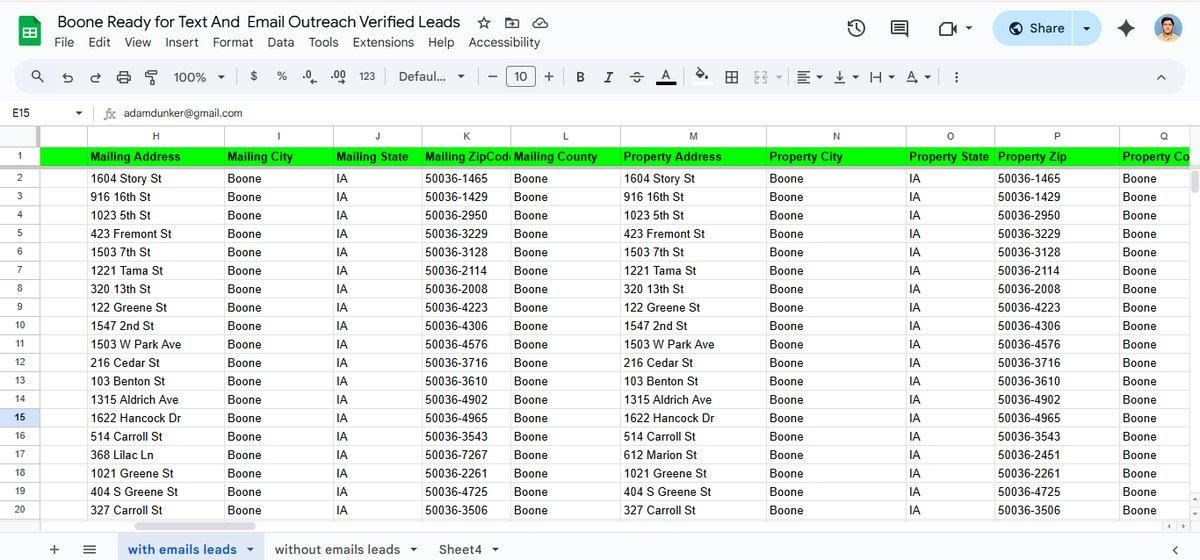The height and width of the screenshot is (560, 1200).
Task: Open version history clock icon
Action: 856,29
